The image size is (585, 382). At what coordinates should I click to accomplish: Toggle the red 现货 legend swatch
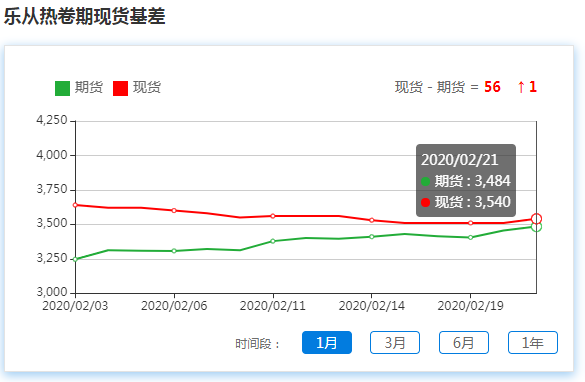coord(121,88)
